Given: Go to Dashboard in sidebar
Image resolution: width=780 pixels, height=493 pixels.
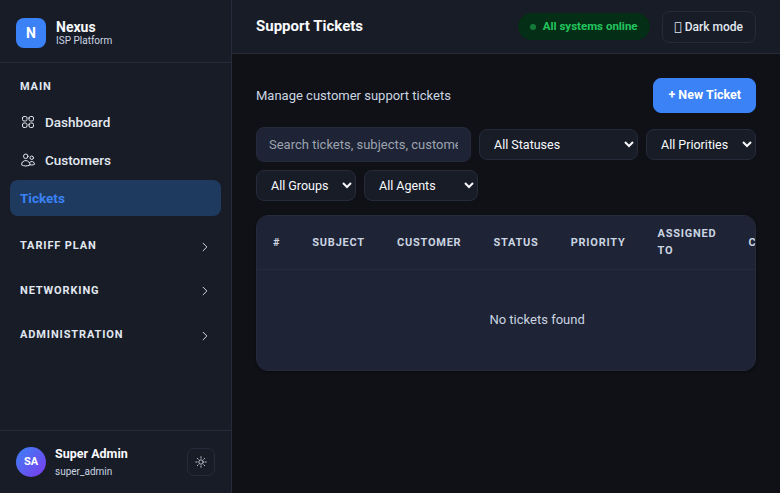Looking at the screenshot, I should pyautogui.click(x=115, y=122).
